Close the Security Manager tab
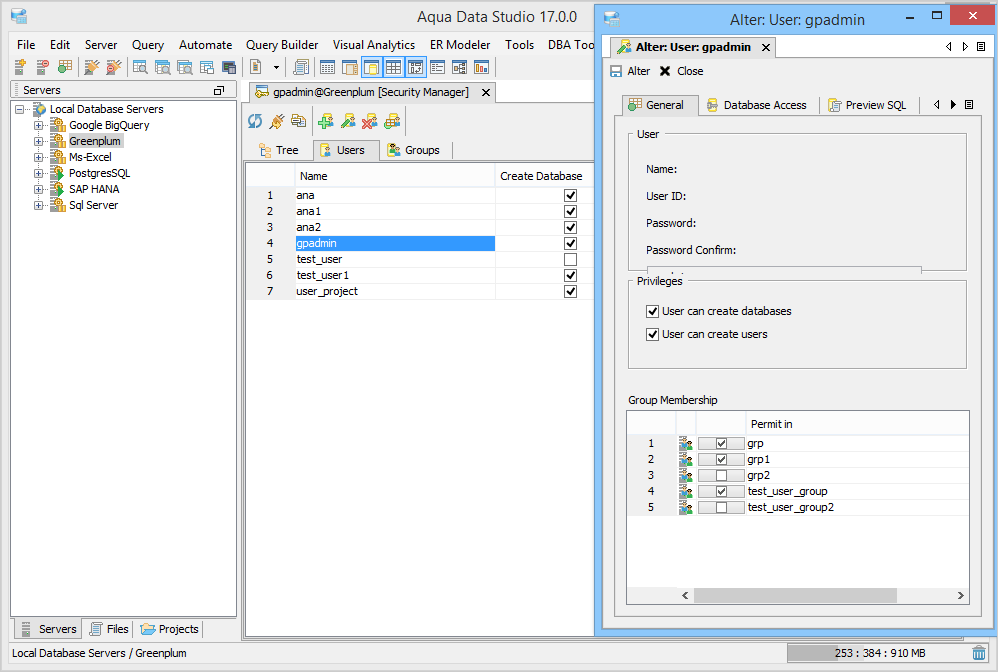The height and width of the screenshot is (672, 998). (486, 92)
